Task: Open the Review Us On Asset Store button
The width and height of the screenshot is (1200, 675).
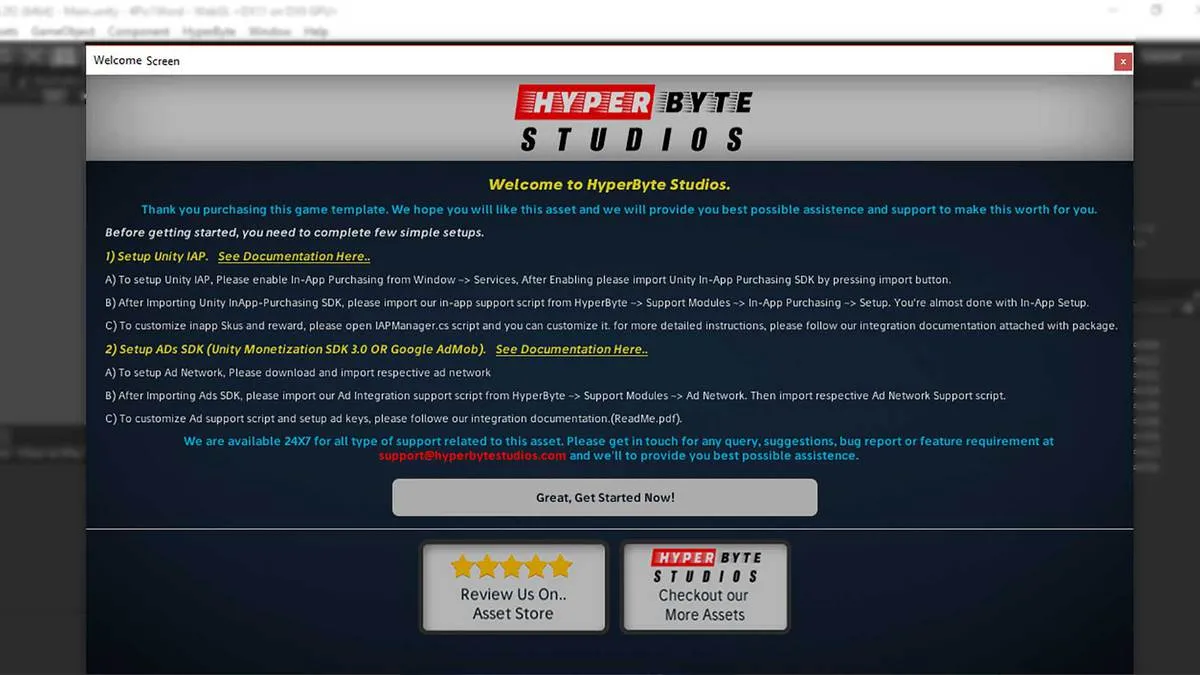Action: (513, 587)
